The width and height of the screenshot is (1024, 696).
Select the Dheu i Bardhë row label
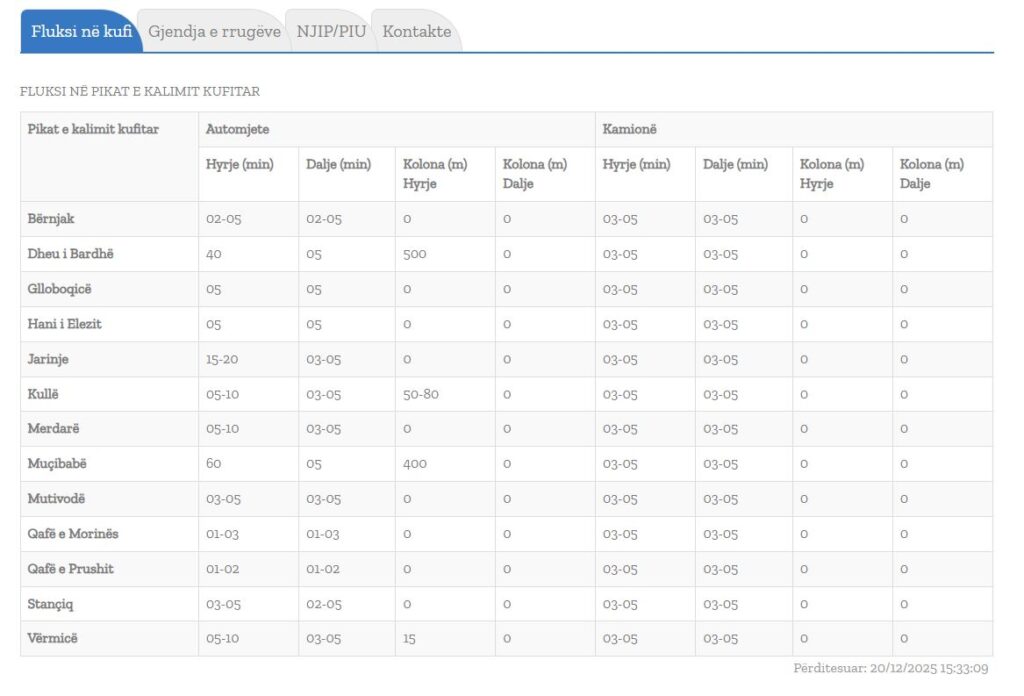(x=71, y=254)
